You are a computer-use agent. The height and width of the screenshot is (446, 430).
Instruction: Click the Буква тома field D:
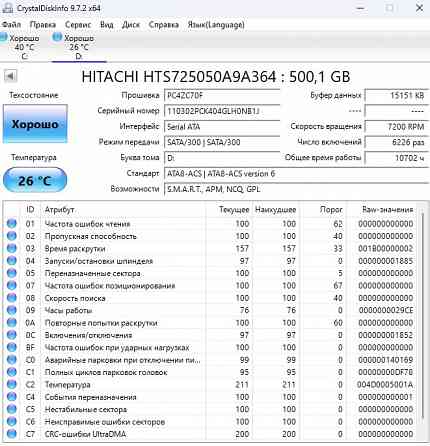pos(222,158)
